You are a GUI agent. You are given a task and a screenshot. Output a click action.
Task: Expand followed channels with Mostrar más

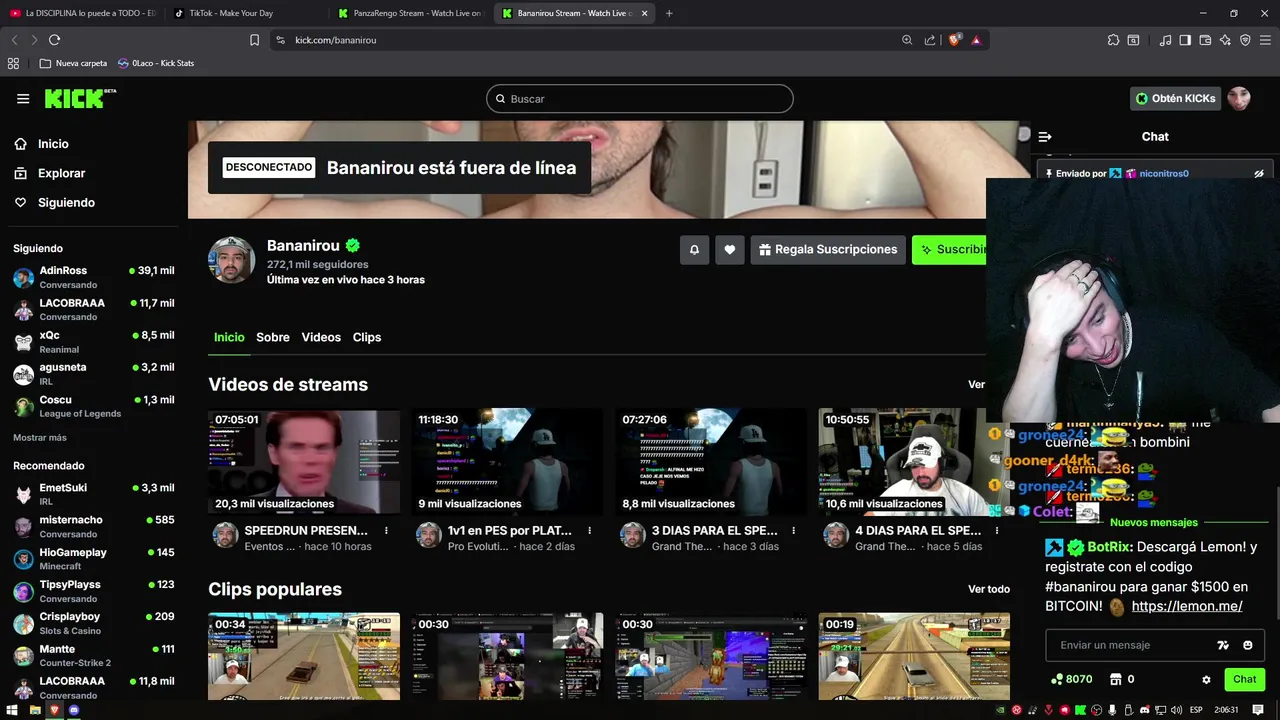pyautogui.click(x=40, y=437)
